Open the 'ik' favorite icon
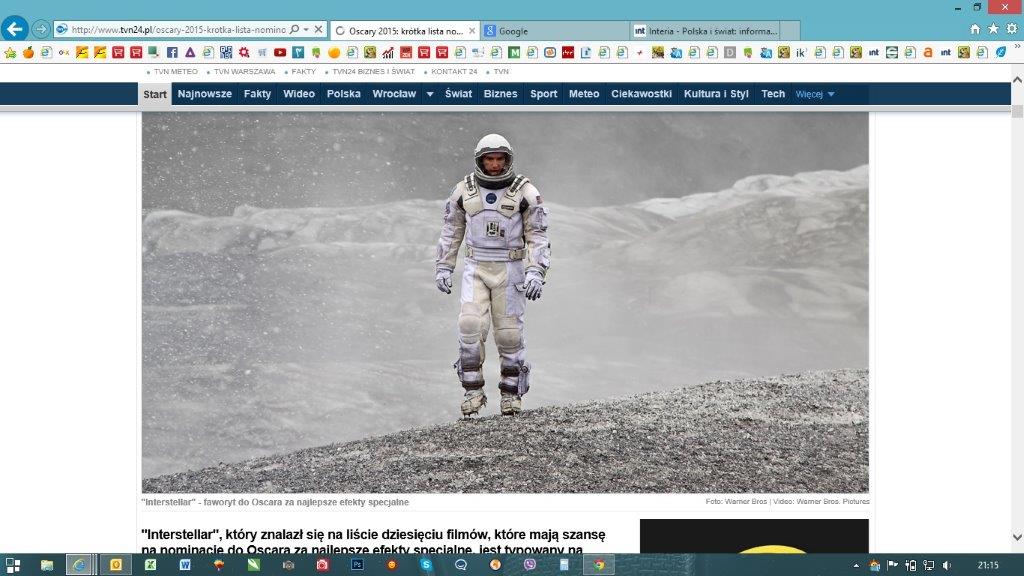 click(x=801, y=52)
